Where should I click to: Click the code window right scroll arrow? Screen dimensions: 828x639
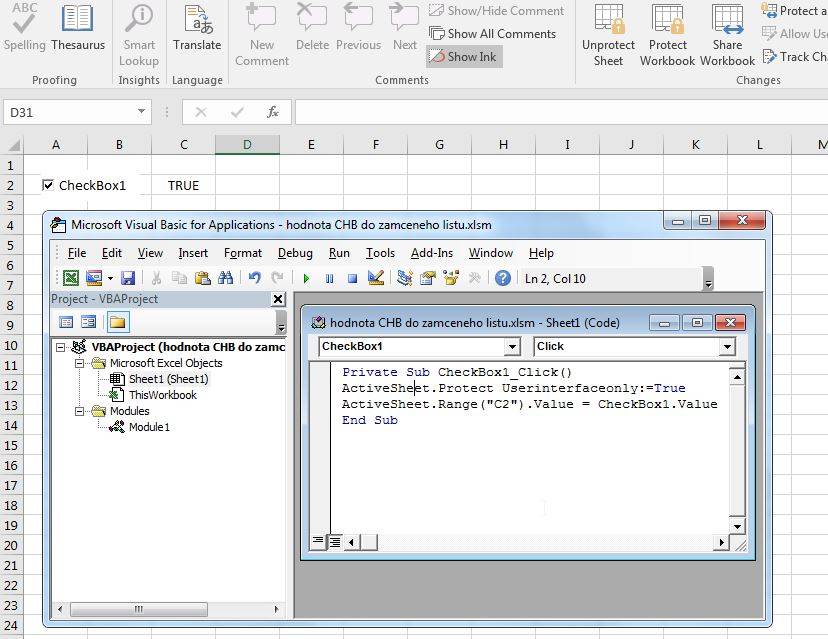[721, 542]
